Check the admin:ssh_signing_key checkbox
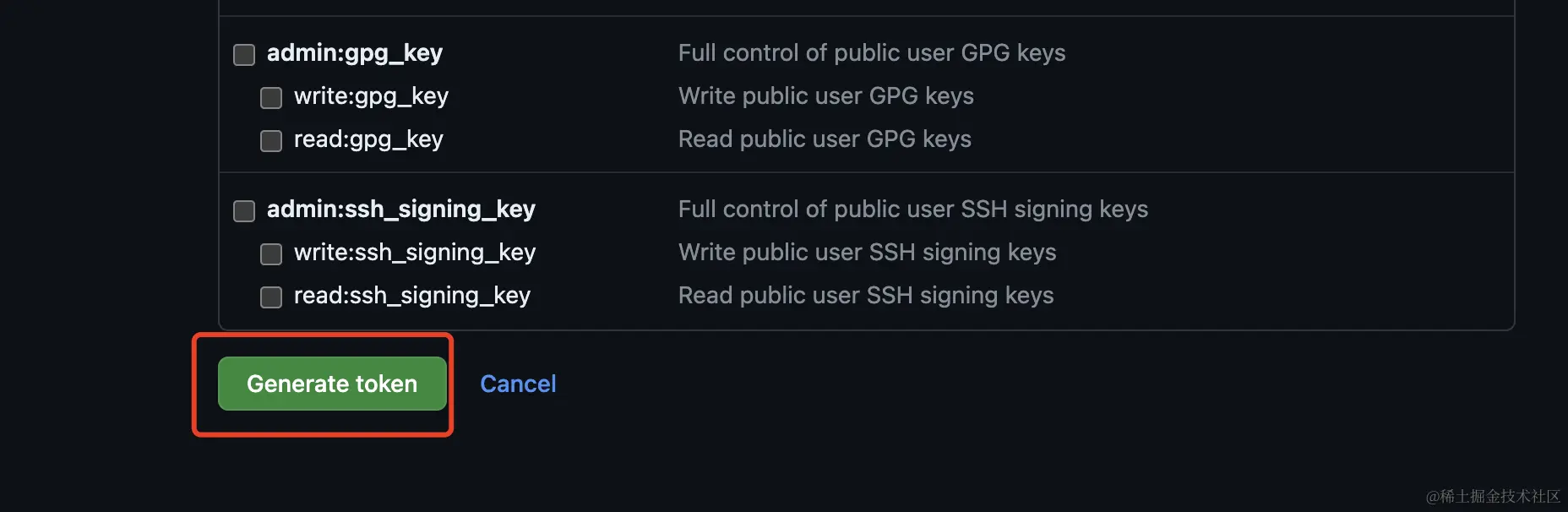The width and height of the screenshot is (1568, 512). pyautogui.click(x=244, y=211)
